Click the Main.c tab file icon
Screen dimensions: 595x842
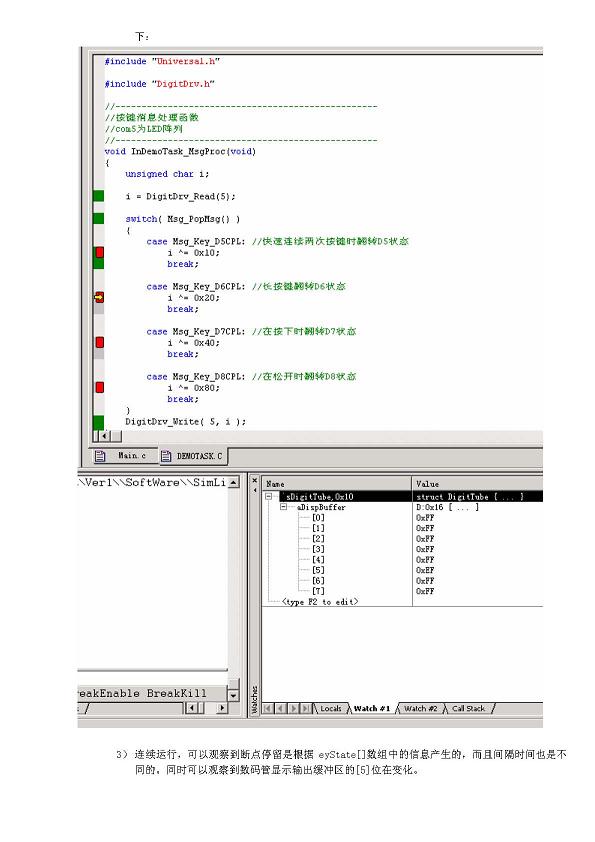(x=100, y=456)
